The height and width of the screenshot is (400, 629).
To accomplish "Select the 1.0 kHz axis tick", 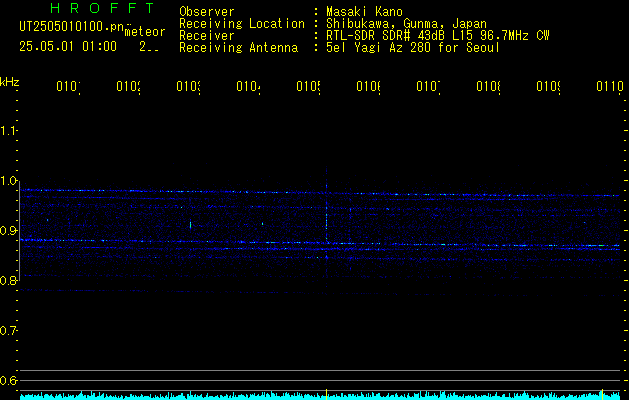I will pos(9,181).
